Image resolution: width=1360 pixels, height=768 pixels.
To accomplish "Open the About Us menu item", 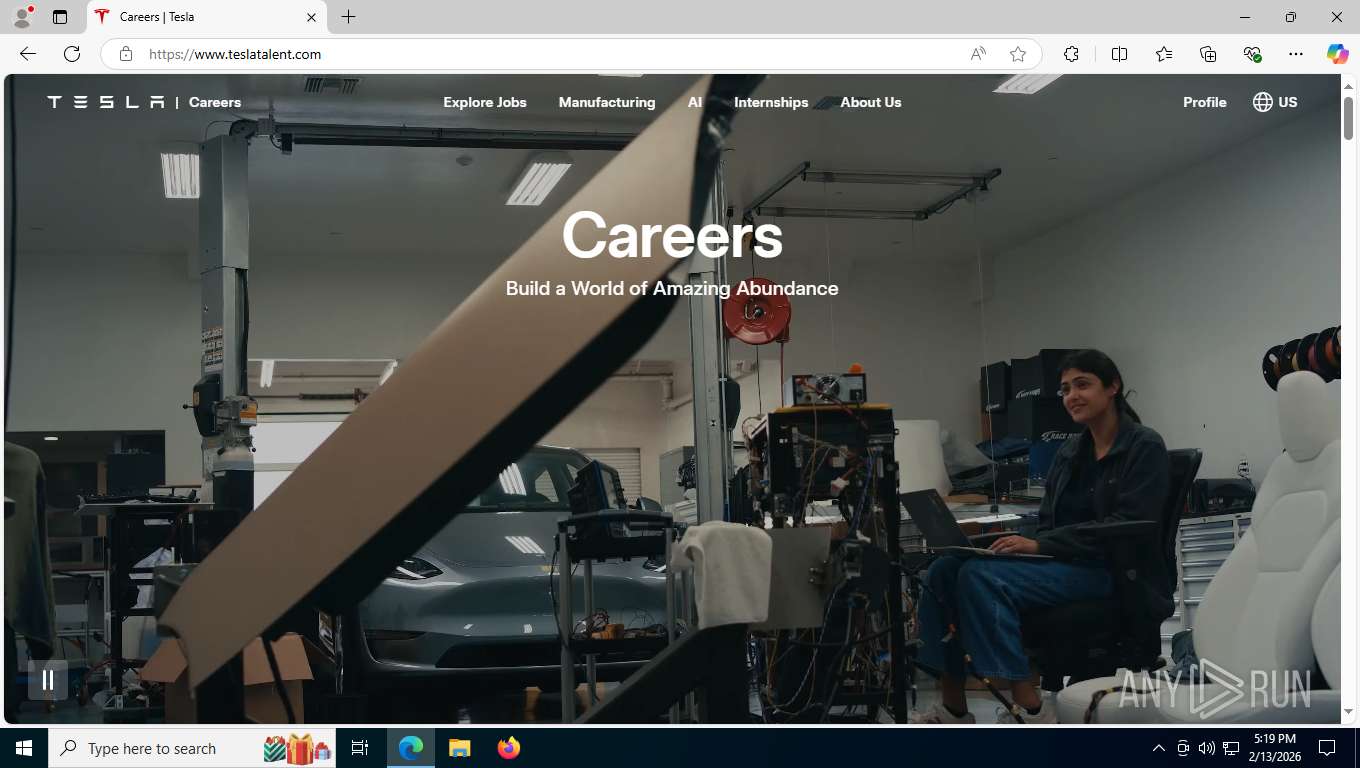I will [x=871, y=102].
